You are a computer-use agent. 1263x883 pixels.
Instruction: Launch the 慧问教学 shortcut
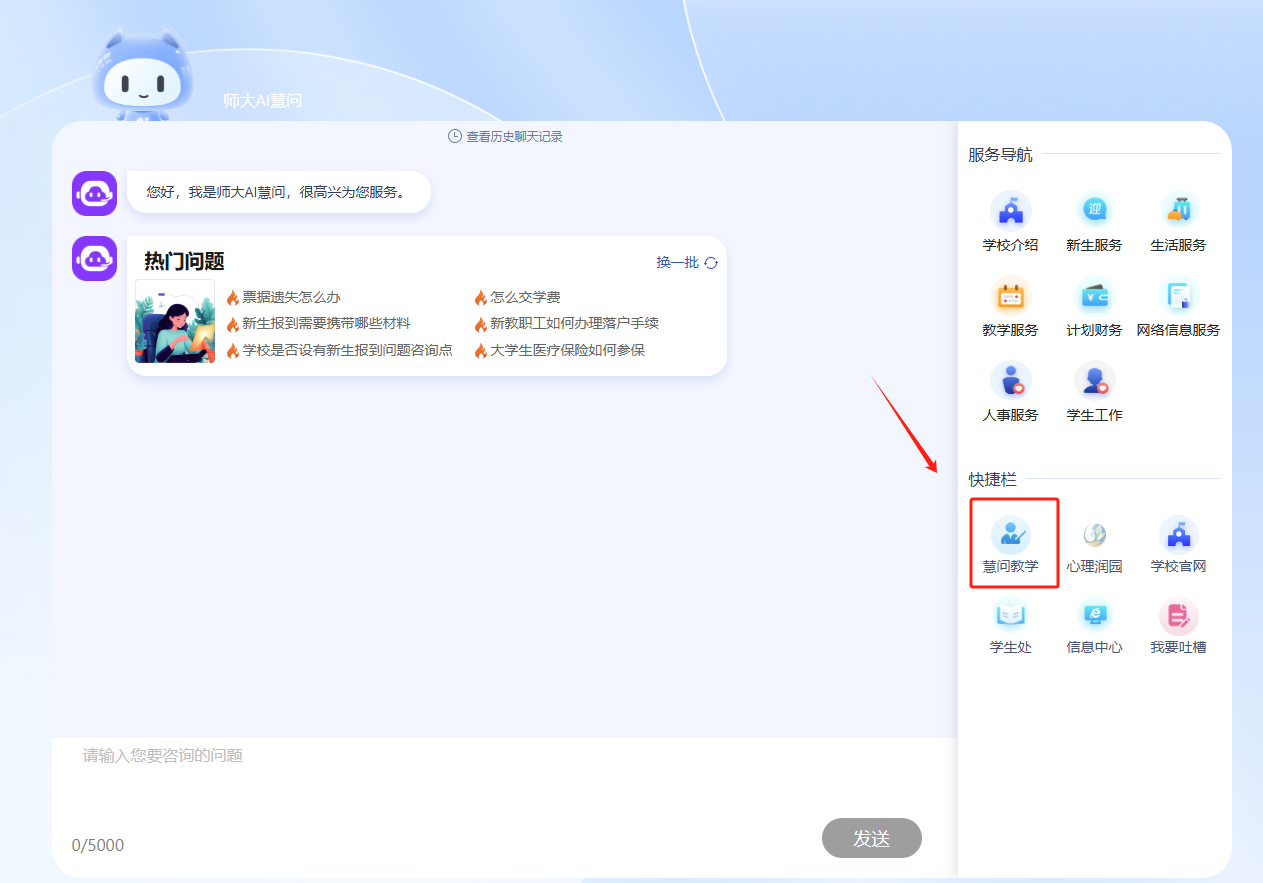[1010, 544]
